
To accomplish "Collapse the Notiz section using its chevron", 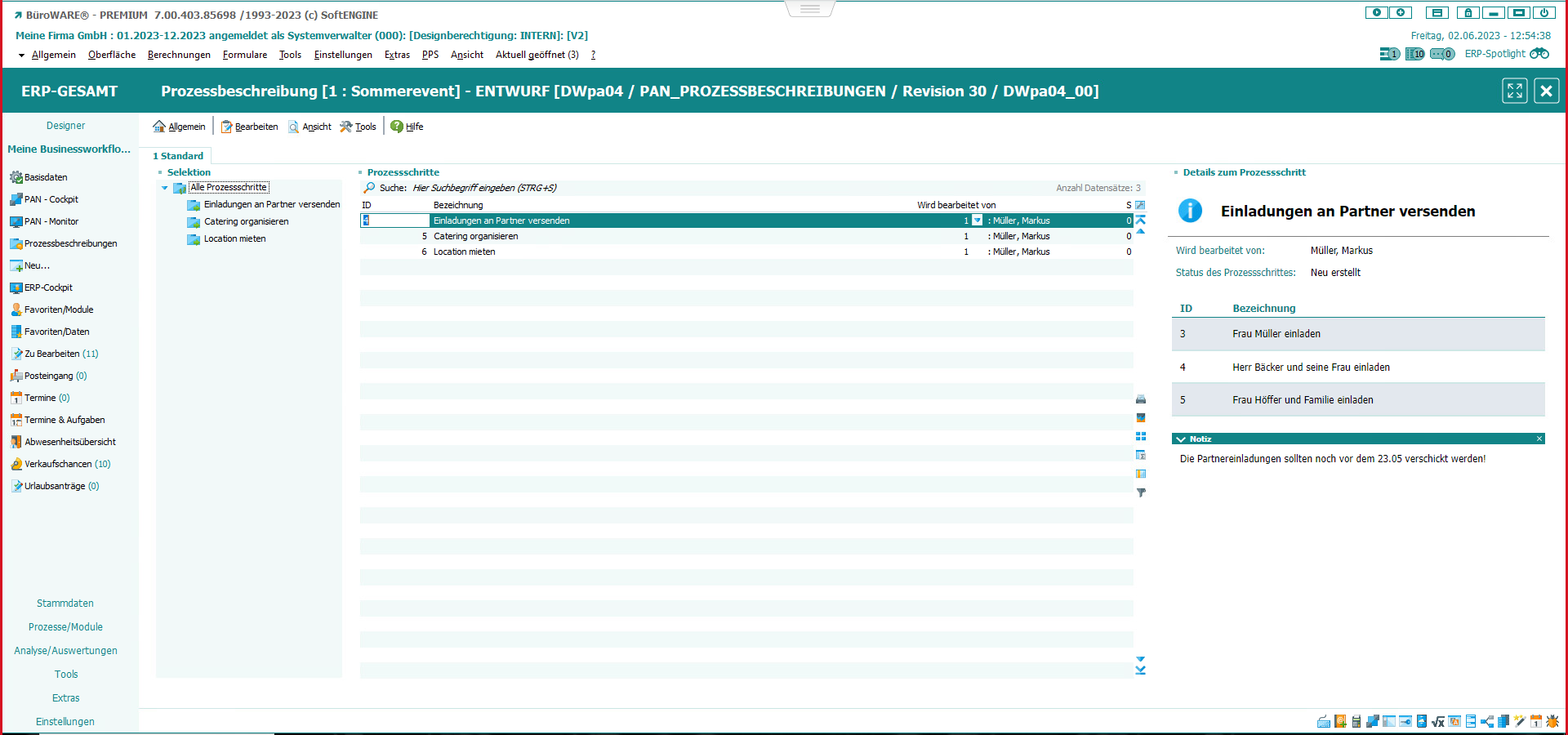I will click(1181, 439).
